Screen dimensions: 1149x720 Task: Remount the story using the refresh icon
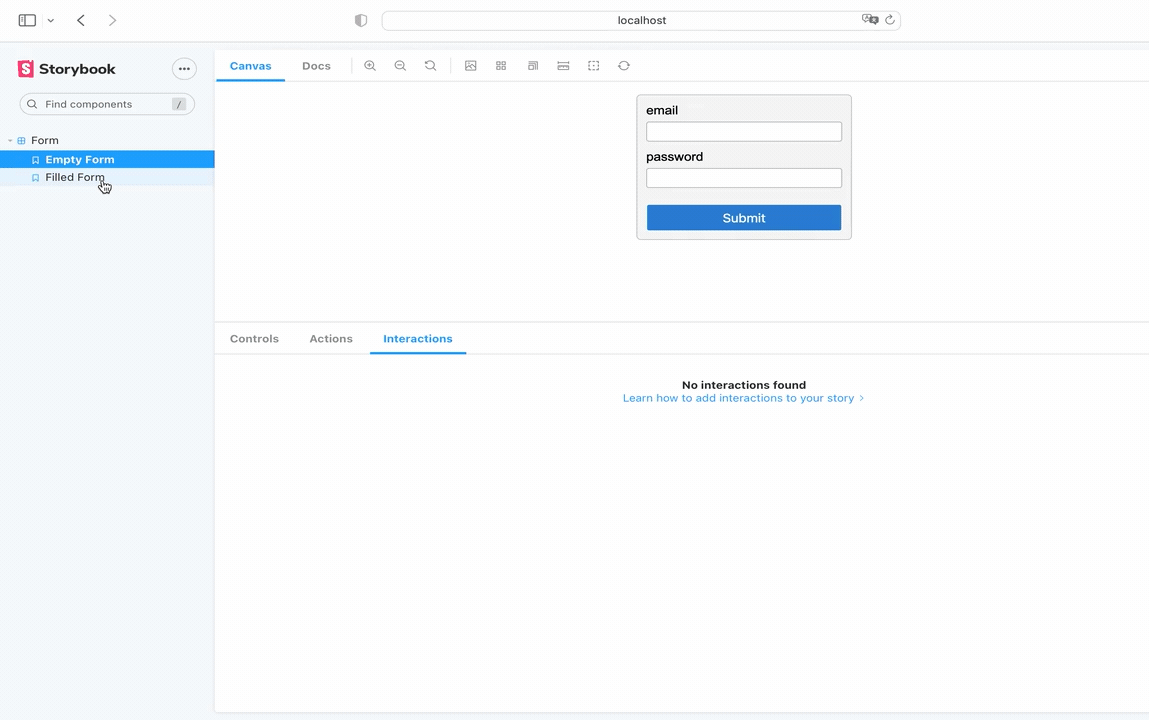[624, 65]
